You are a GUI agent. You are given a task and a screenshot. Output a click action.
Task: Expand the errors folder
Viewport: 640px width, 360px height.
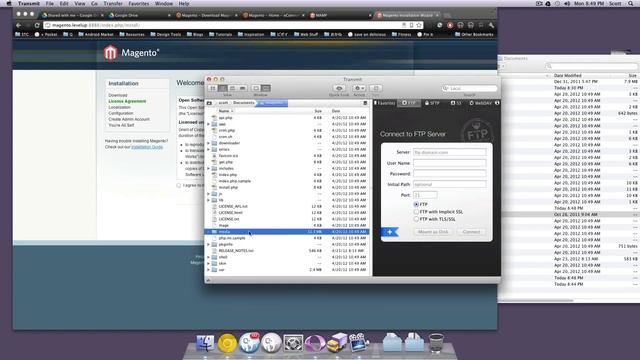[209, 149]
